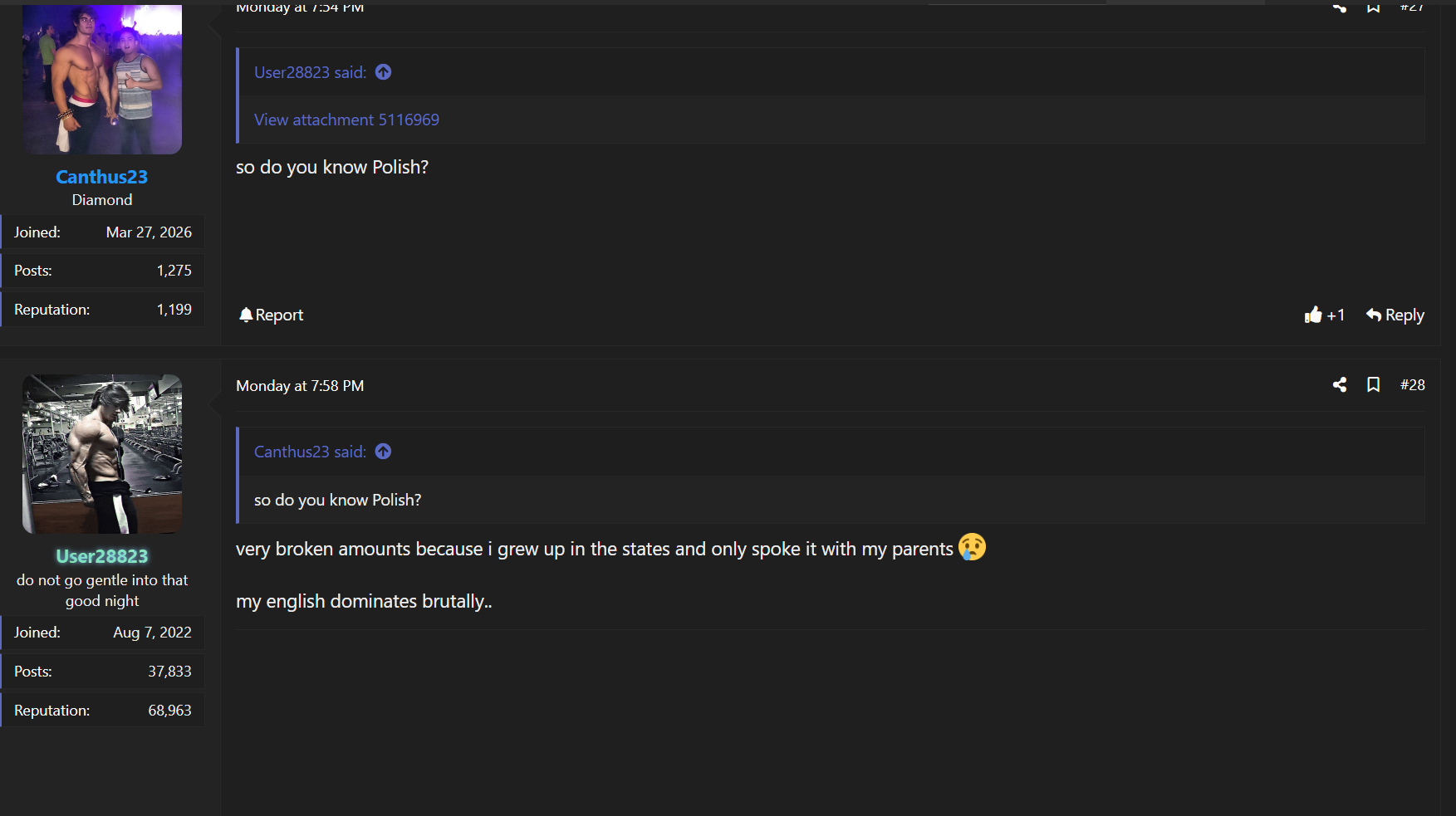
Task: Click Monday at 7:58 PM timestamp
Action: pyautogui.click(x=300, y=386)
